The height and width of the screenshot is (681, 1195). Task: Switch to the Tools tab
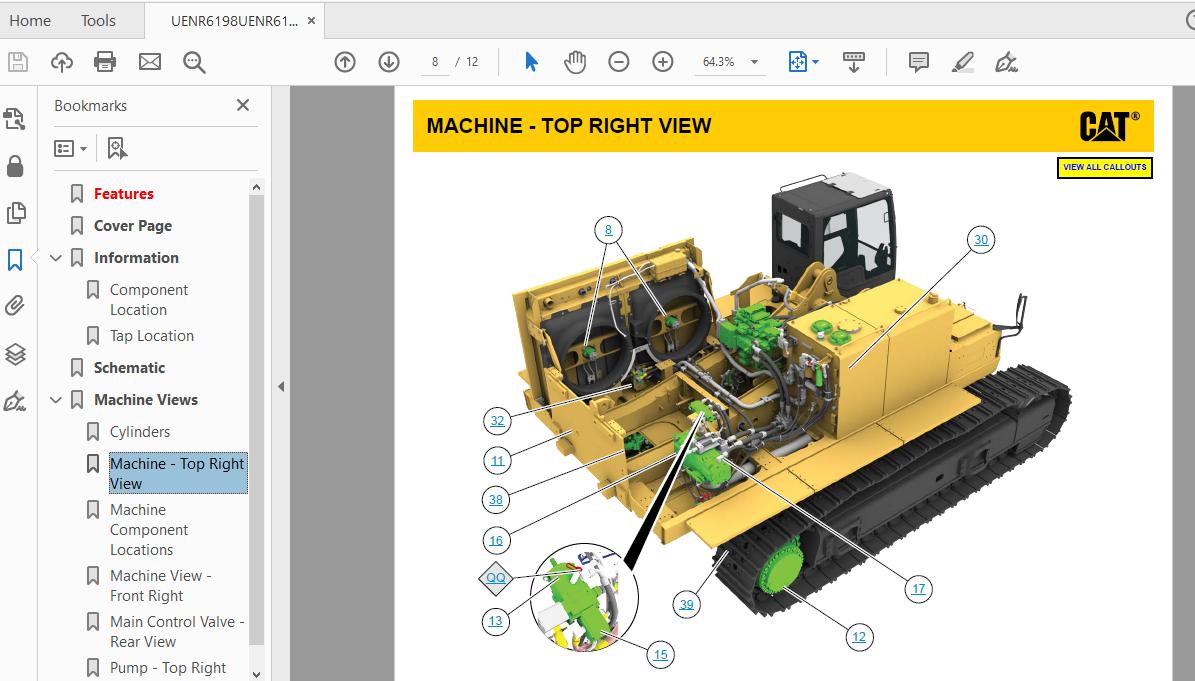point(98,21)
